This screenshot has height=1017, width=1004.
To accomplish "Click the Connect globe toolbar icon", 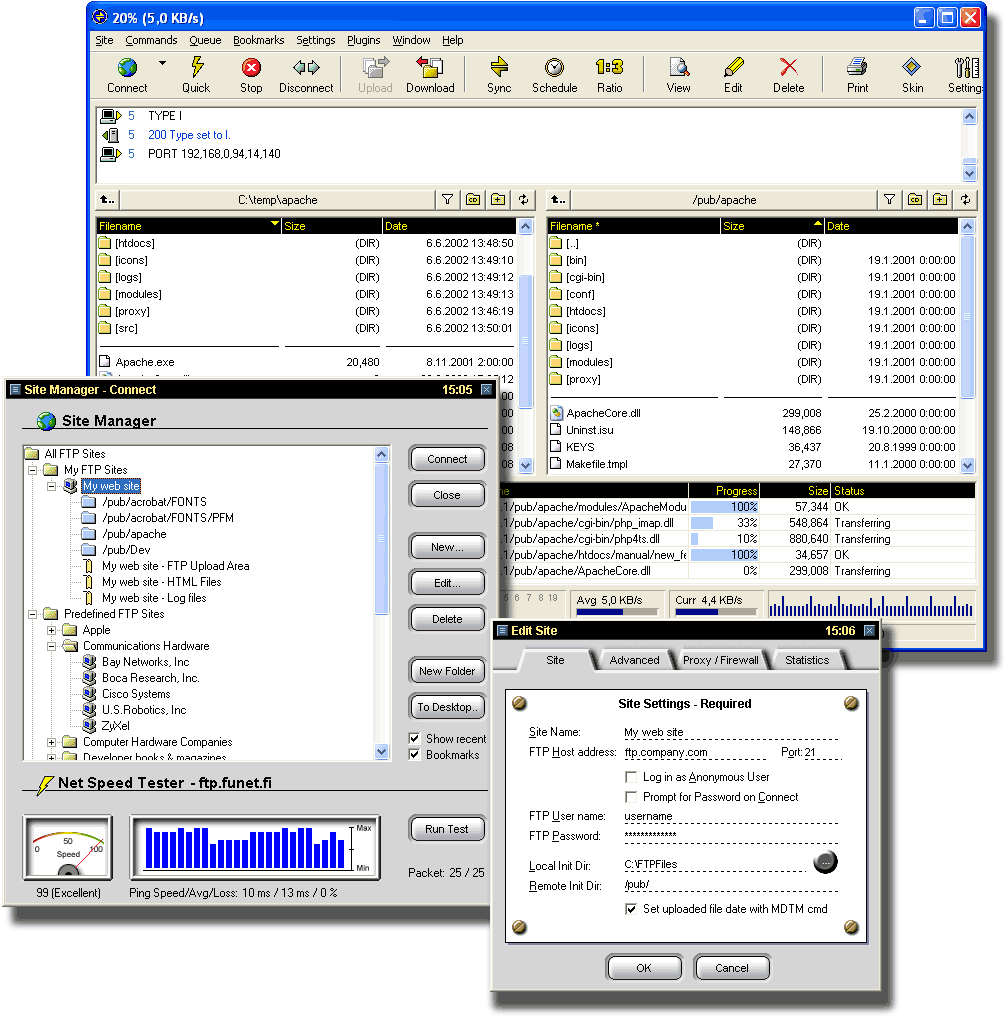I will tap(127, 67).
